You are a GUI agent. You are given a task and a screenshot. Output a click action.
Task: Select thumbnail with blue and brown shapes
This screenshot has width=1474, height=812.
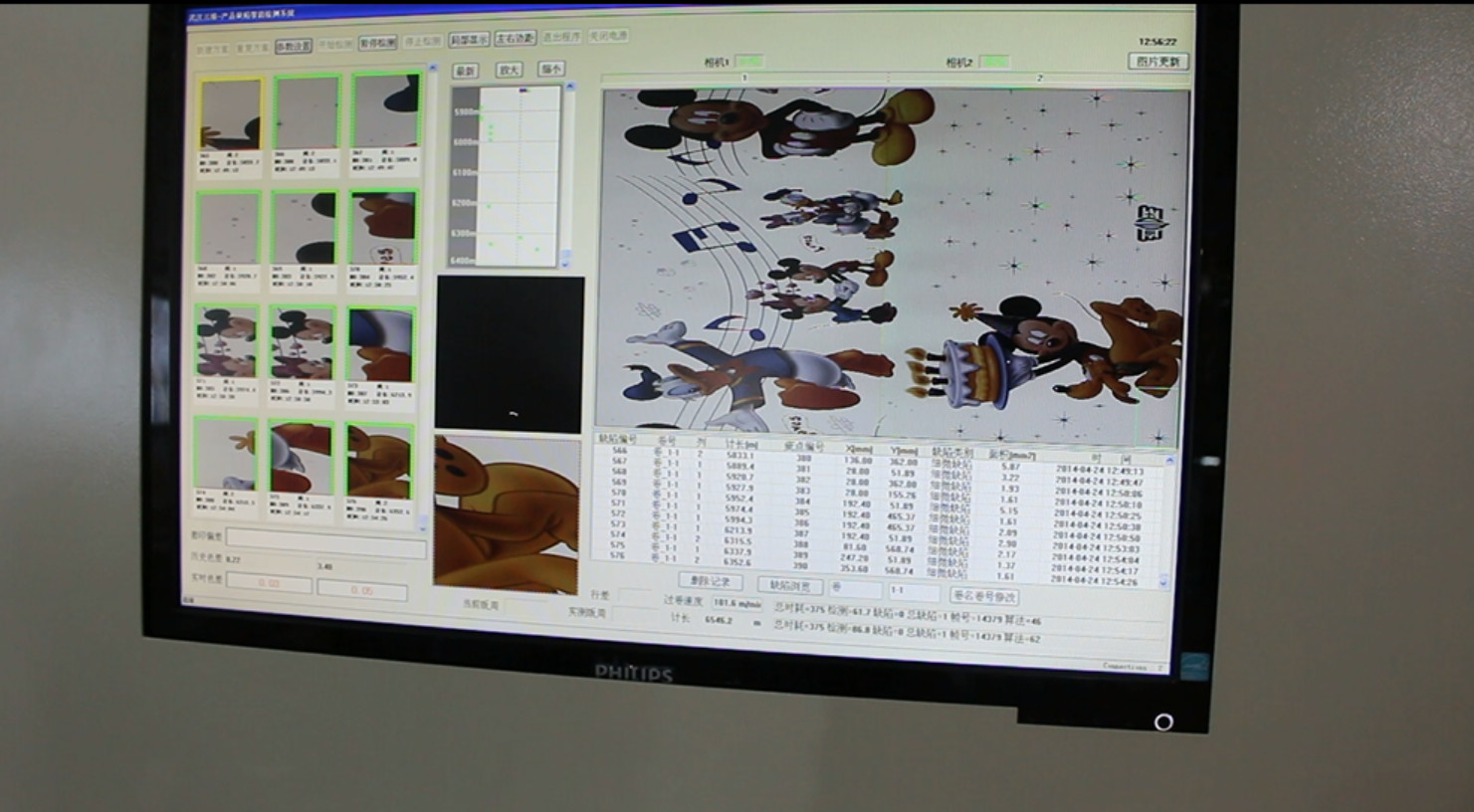(x=379, y=344)
